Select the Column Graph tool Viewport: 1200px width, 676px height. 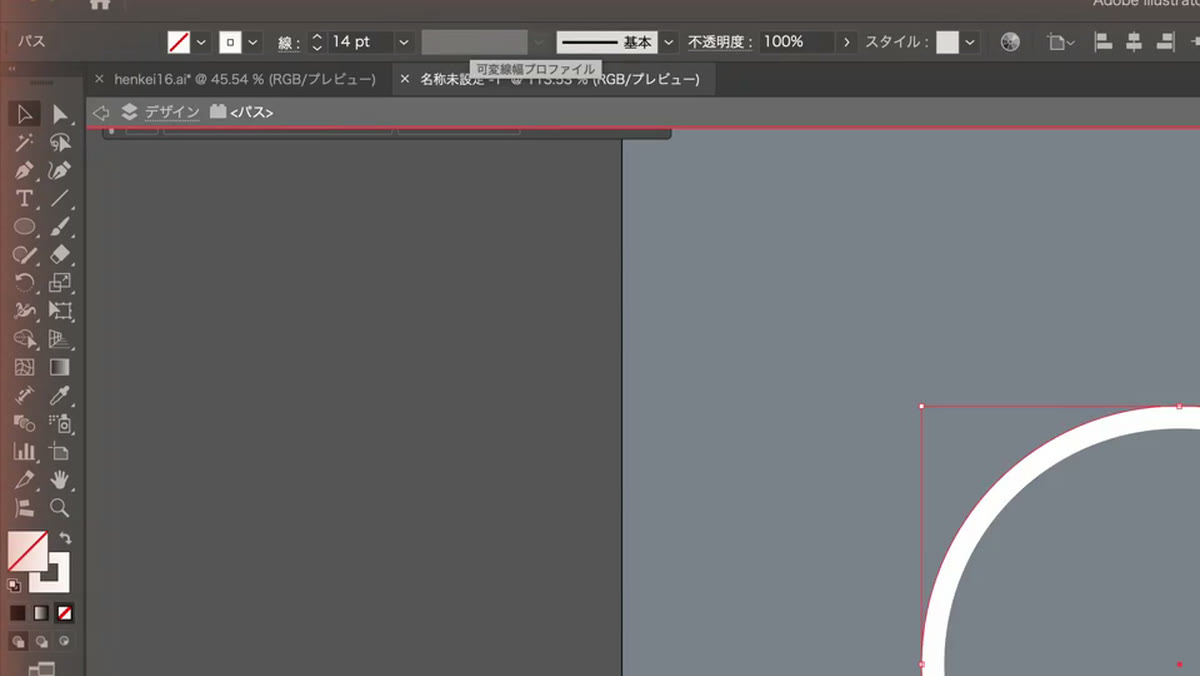pyautogui.click(x=25, y=452)
